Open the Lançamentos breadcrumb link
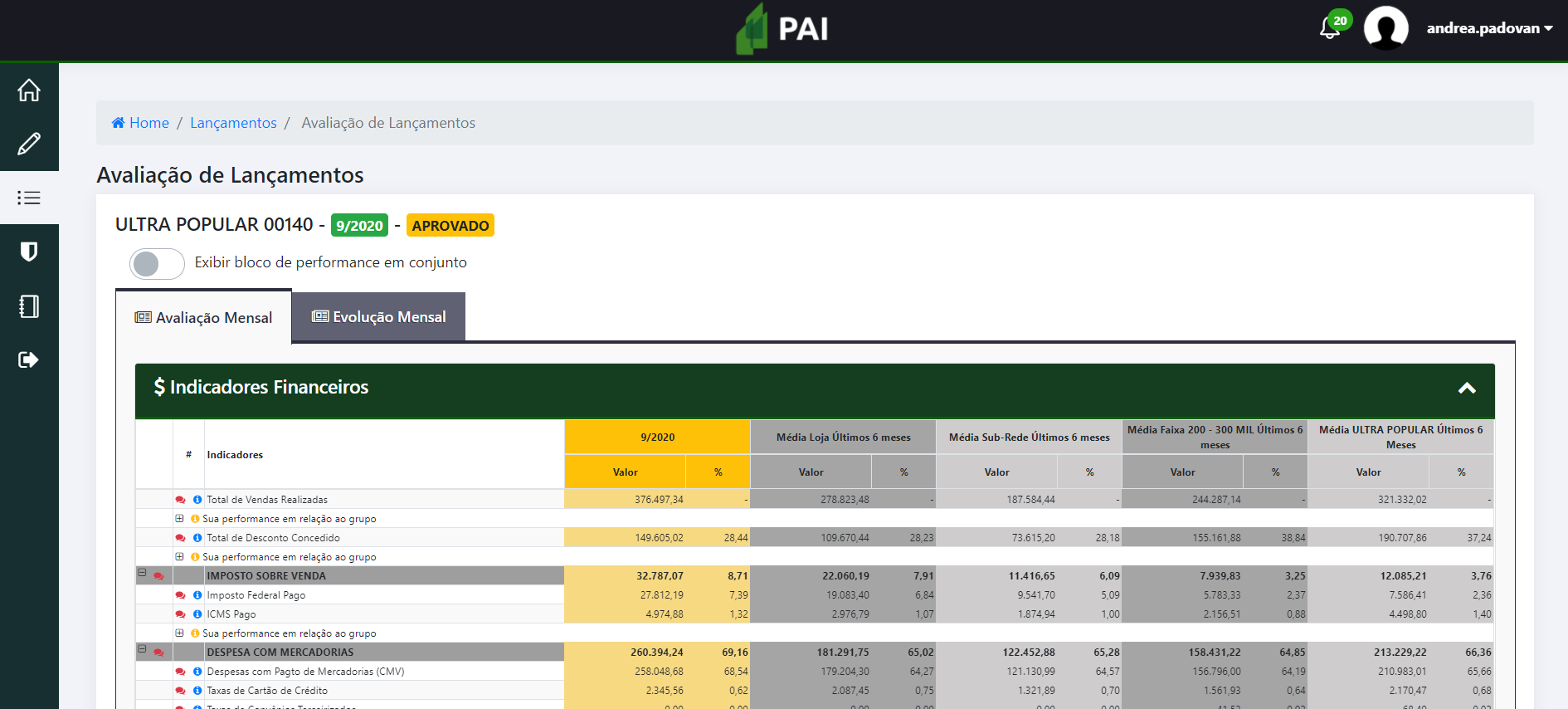Viewport: 1568px width, 709px height. (x=233, y=123)
